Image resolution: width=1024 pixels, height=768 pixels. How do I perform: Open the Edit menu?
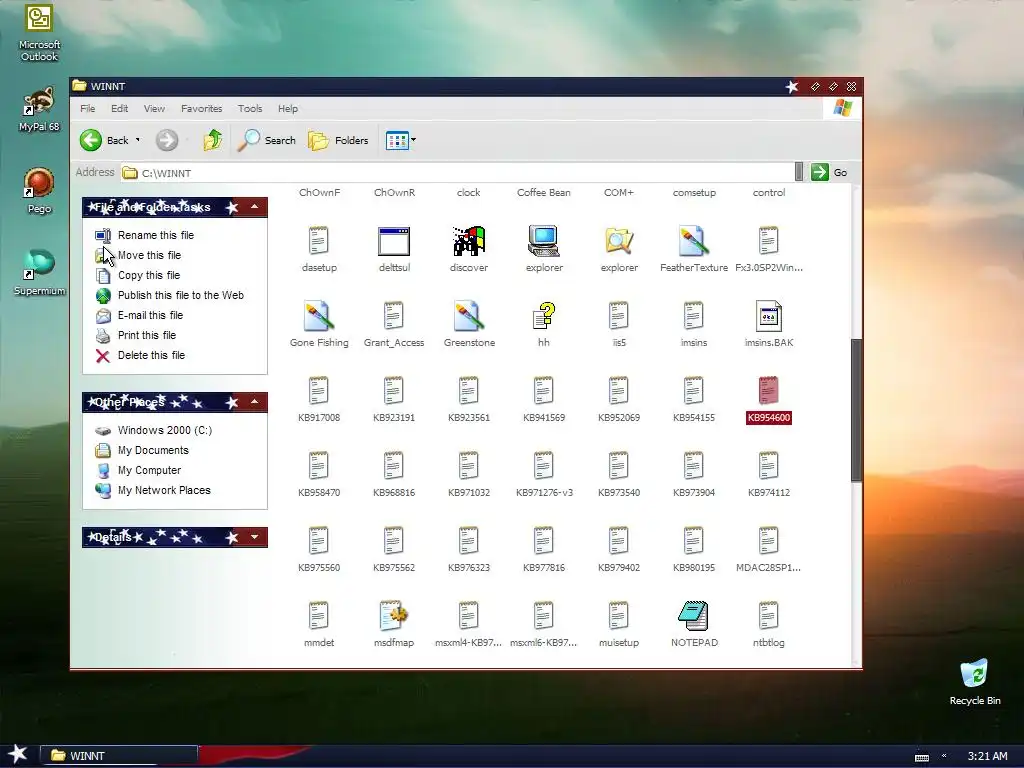120,108
